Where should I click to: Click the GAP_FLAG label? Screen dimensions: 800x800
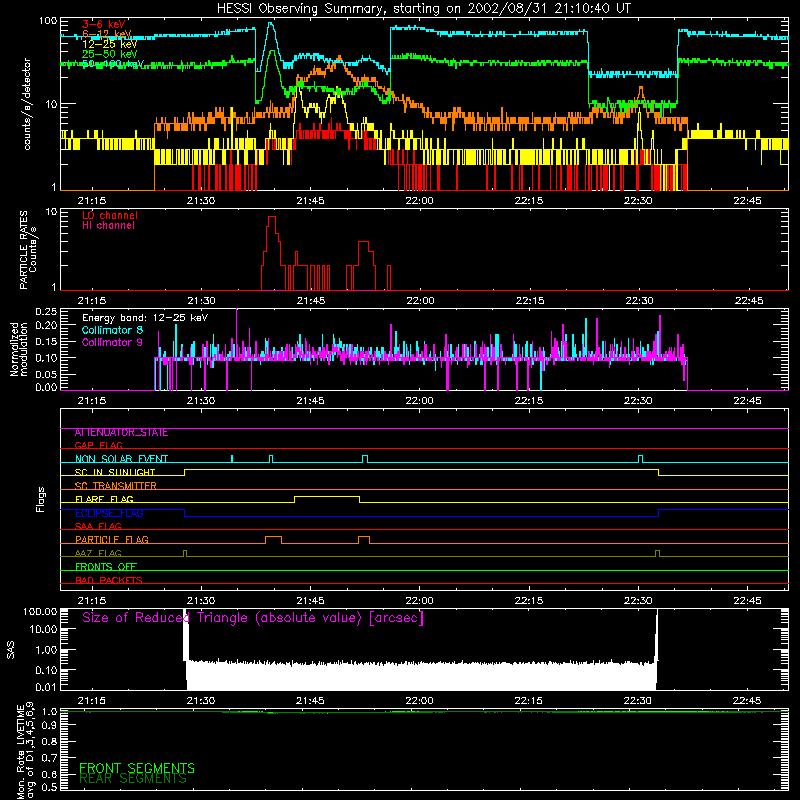tap(98, 445)
